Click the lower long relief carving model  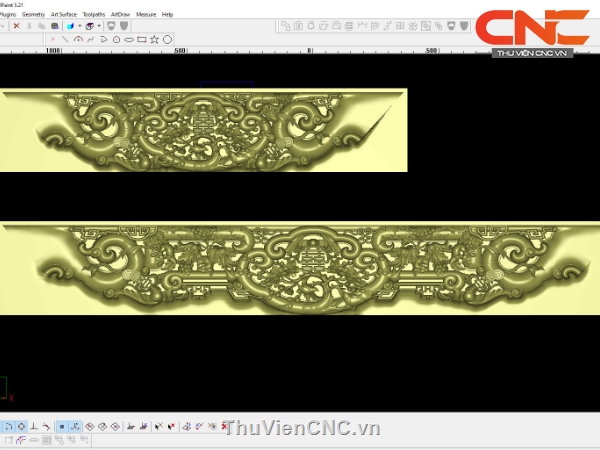coord(300,268)
